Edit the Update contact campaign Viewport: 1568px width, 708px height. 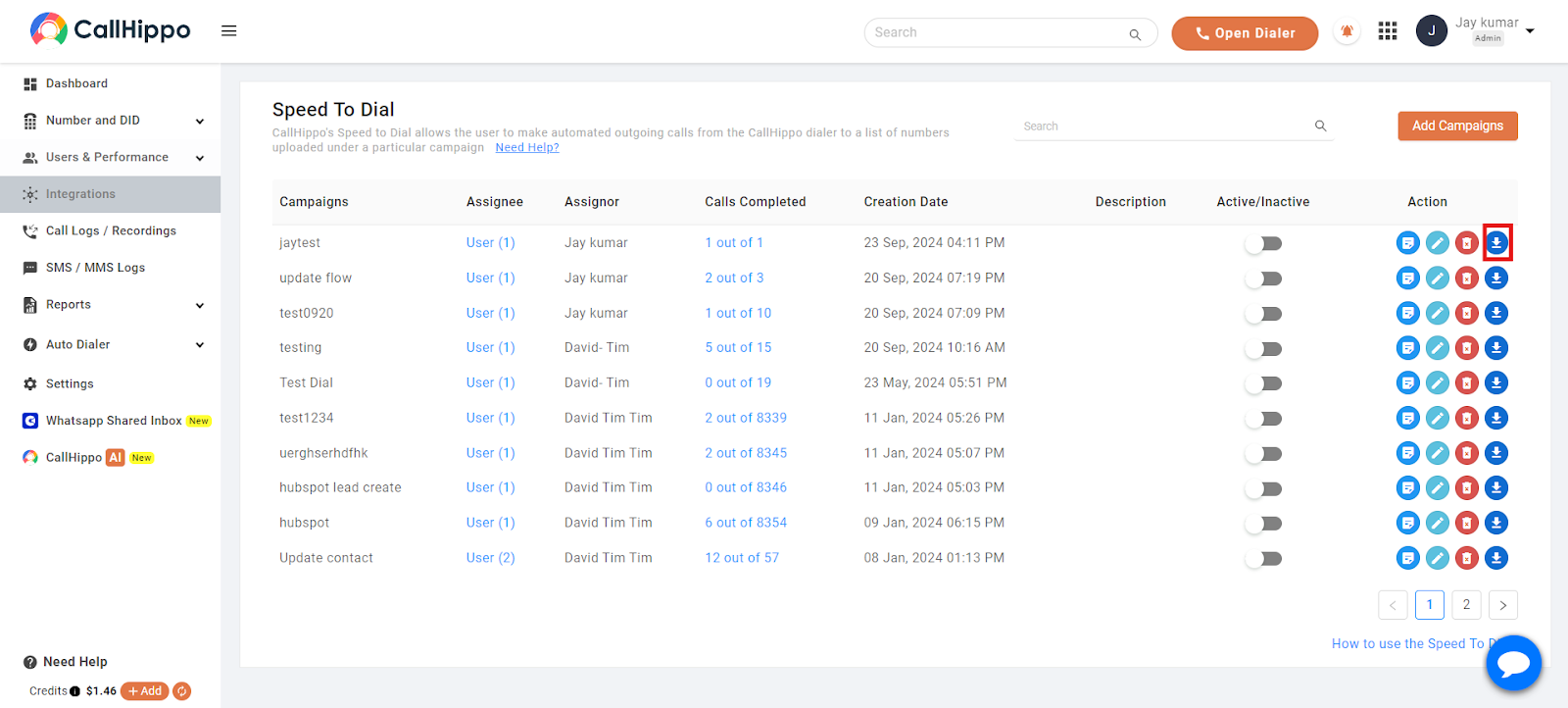coord(1438,558)
